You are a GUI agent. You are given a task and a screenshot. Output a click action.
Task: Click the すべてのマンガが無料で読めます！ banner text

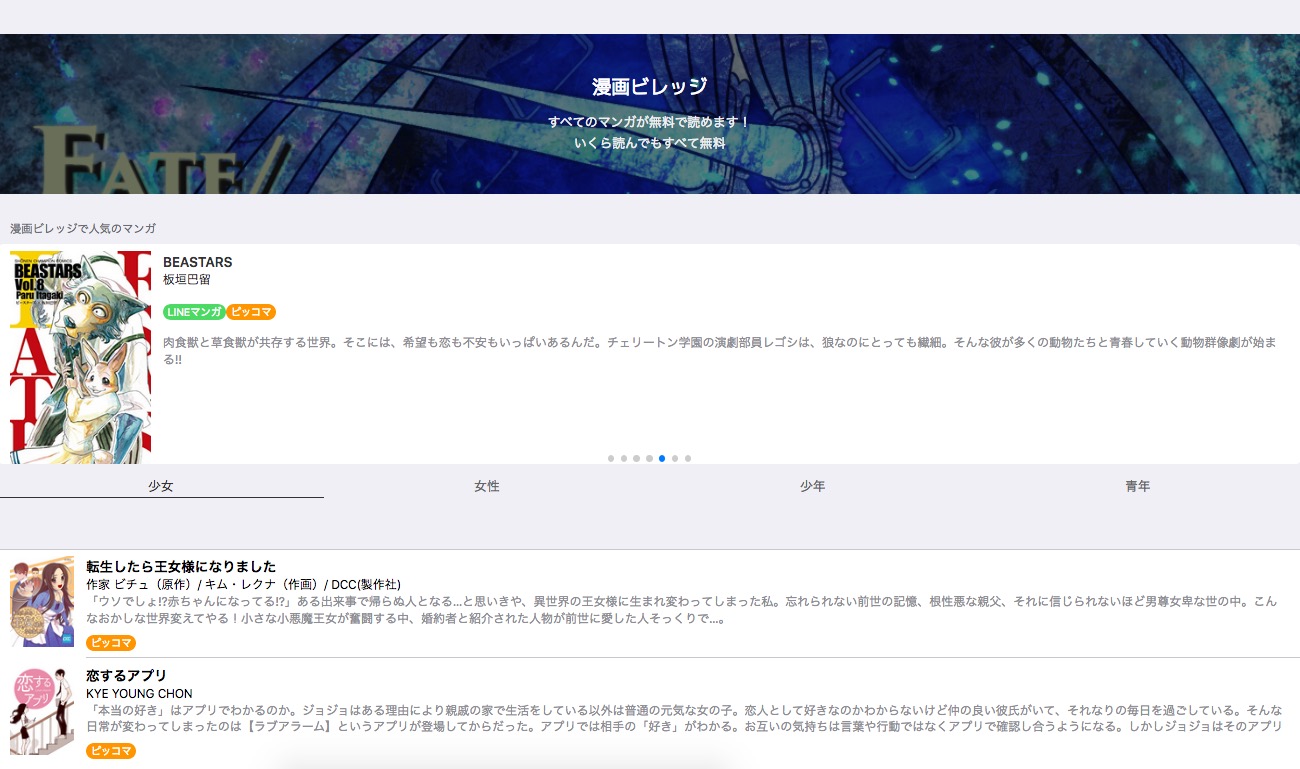point(649,122)
